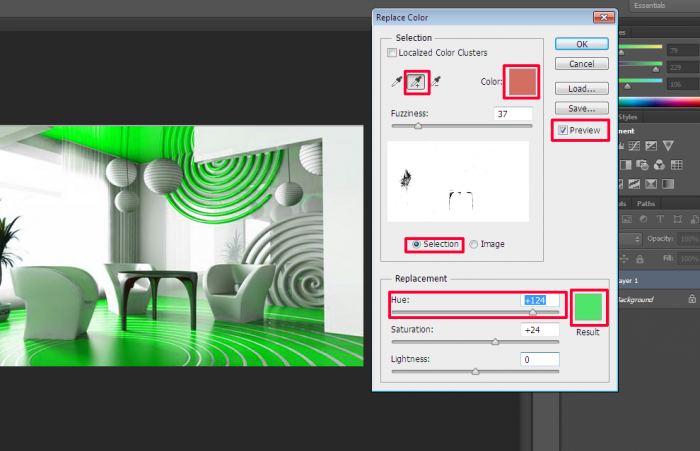The width and height of the screenshot is (700, 451).
Task: Click the Lock All icon in Layers
Action: 640,259
